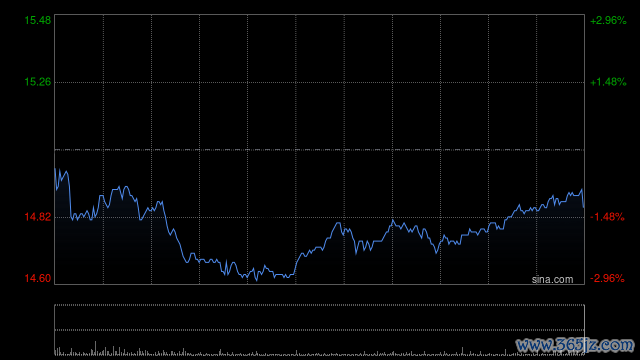Click the +2.96% percentage label
640x360 pixels.
[608, 20]
